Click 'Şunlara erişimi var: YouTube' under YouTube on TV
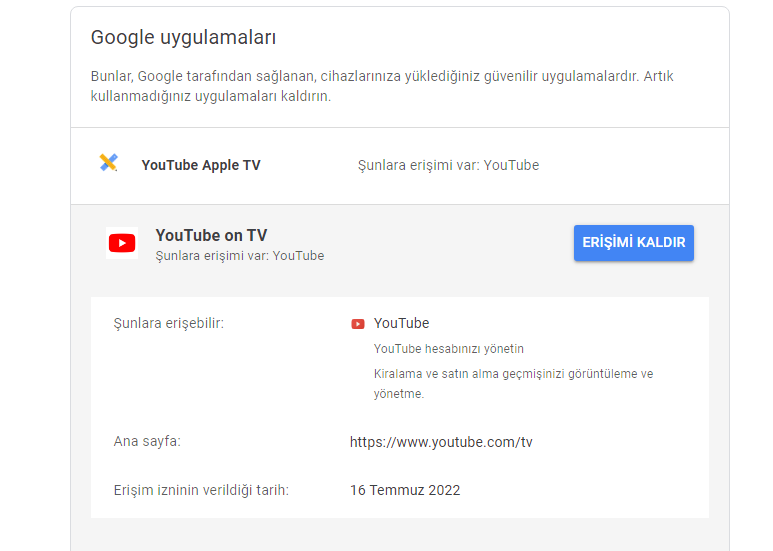The width and height of the screenshot is (773, 551). [x=240, y=256]
